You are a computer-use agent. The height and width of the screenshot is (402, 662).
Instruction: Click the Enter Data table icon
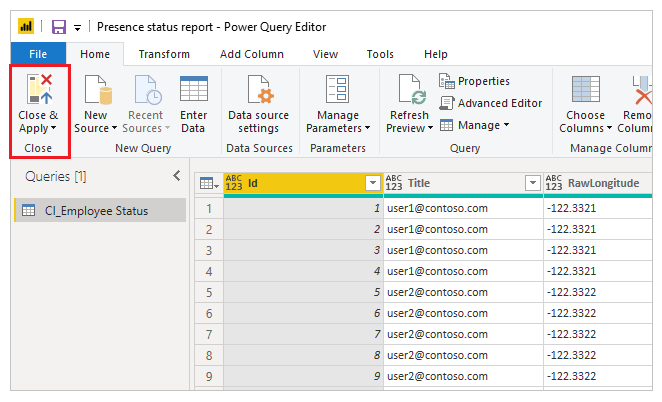point(193,88)
